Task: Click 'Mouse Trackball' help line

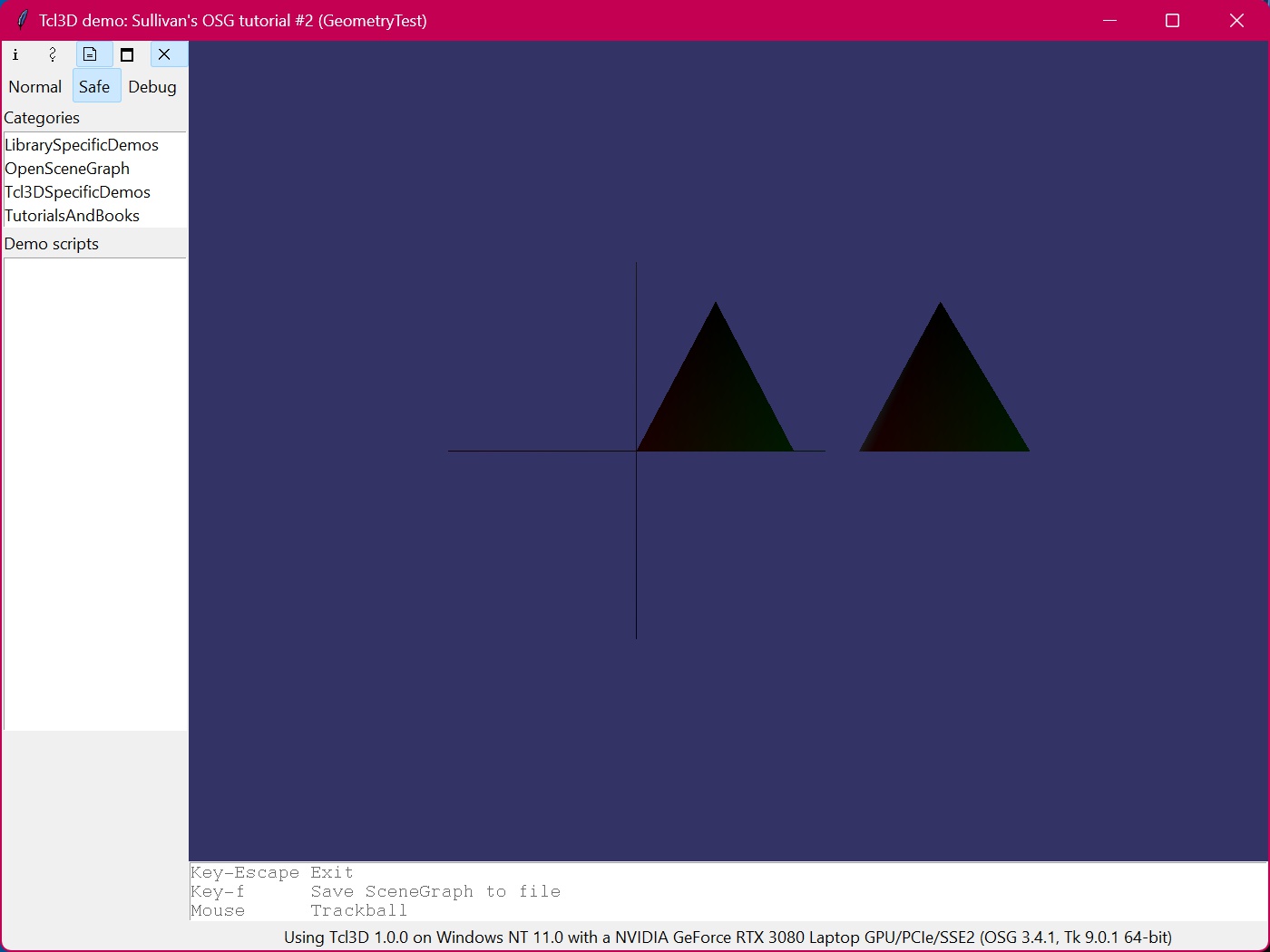Action: click(299, 910)
